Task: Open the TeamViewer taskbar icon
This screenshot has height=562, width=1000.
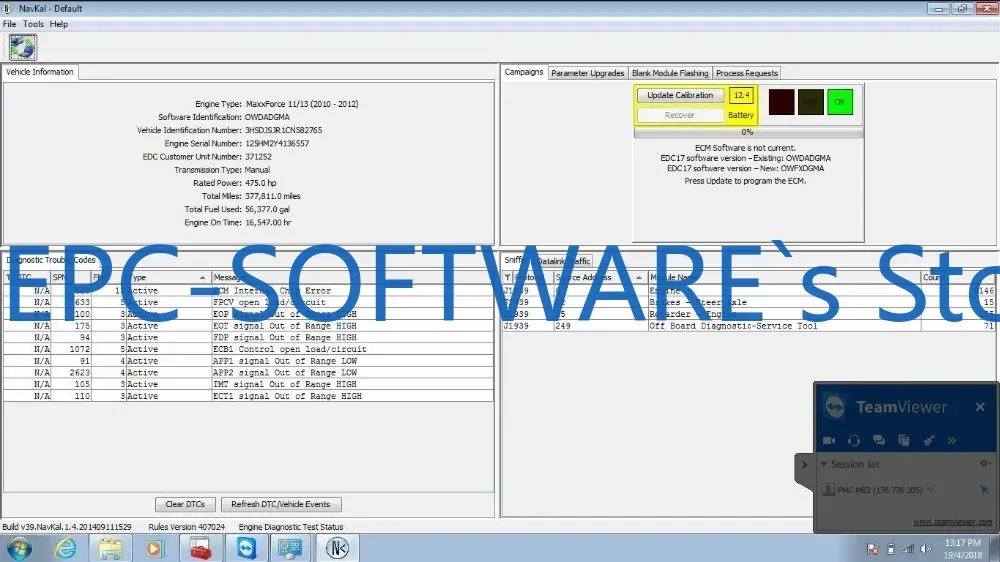Action: pyautogui.click(x=246, y=549)
